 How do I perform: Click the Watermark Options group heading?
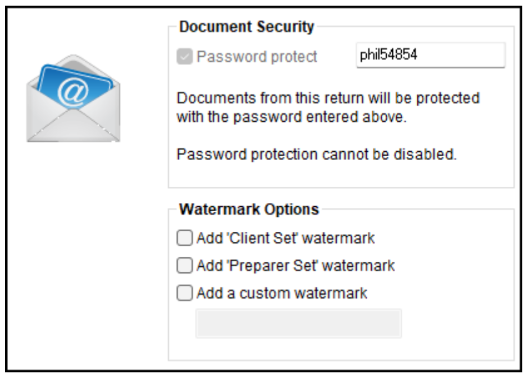click(249, 209)
